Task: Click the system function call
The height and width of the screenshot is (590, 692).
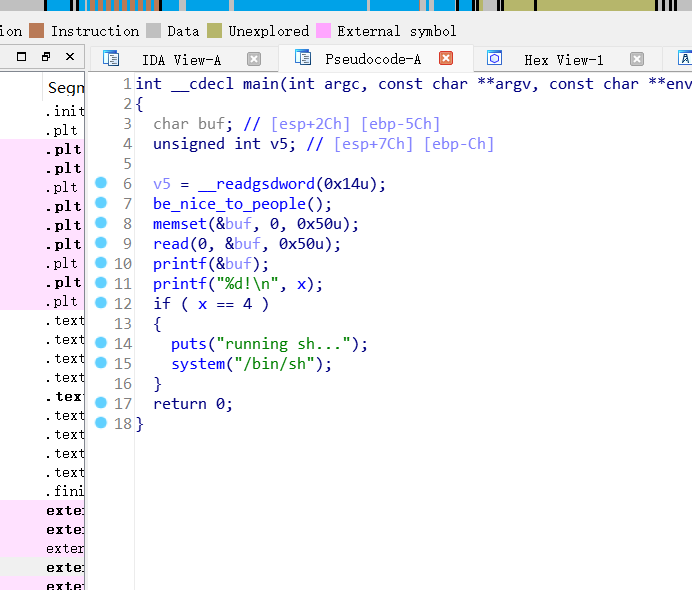Action: pyautogui.click(x=198, y=364)
